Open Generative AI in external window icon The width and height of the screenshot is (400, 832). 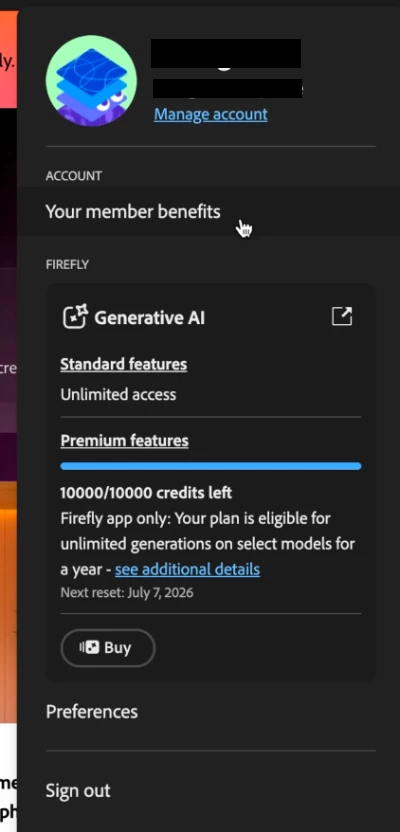342,316
